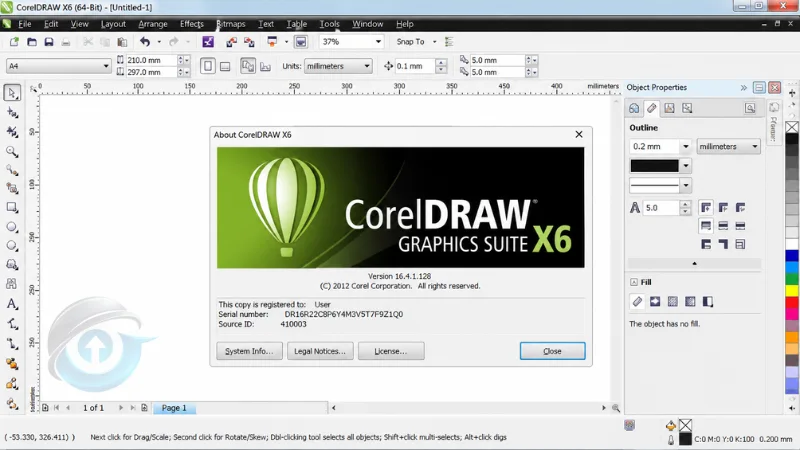This screenshot has height=450, width=800.
Task: Select the Polygon tool in the toolbox
Action: (x=12, y=246)
